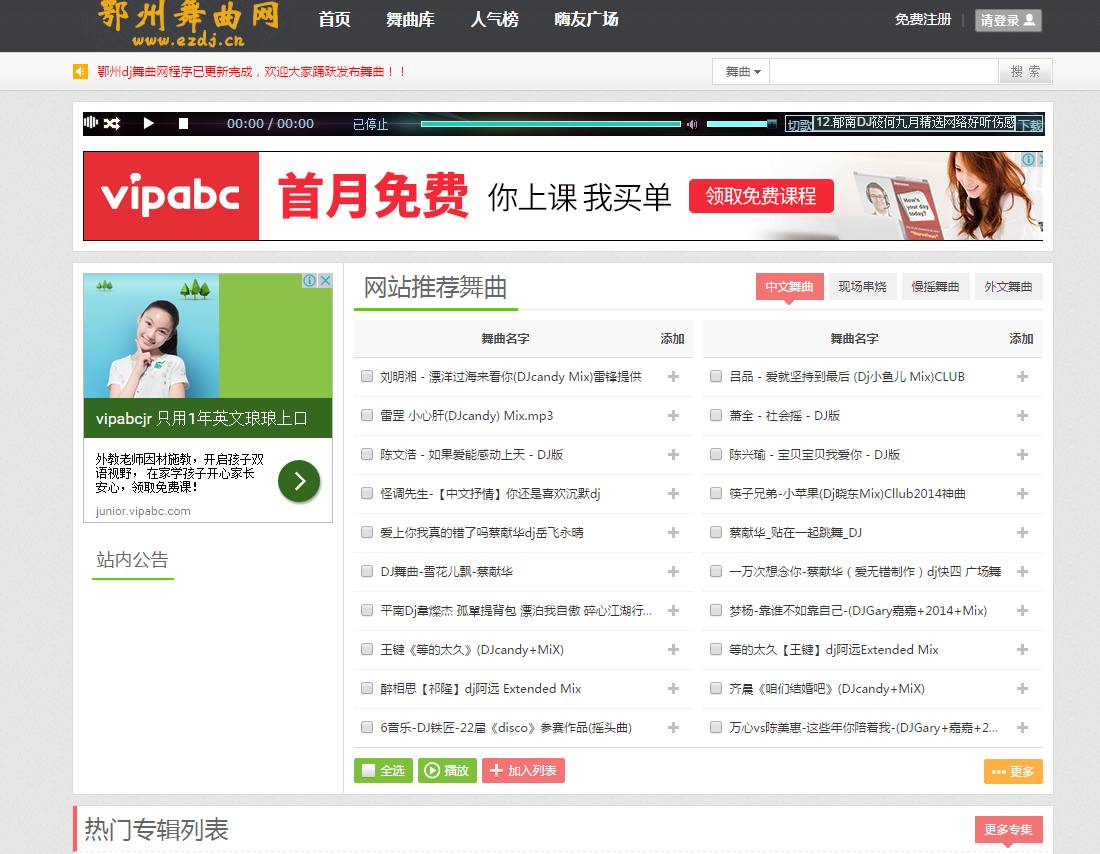Mute audio using the player speaker icon
Screen dimensions: 1100x854
[x=692, y=124]
